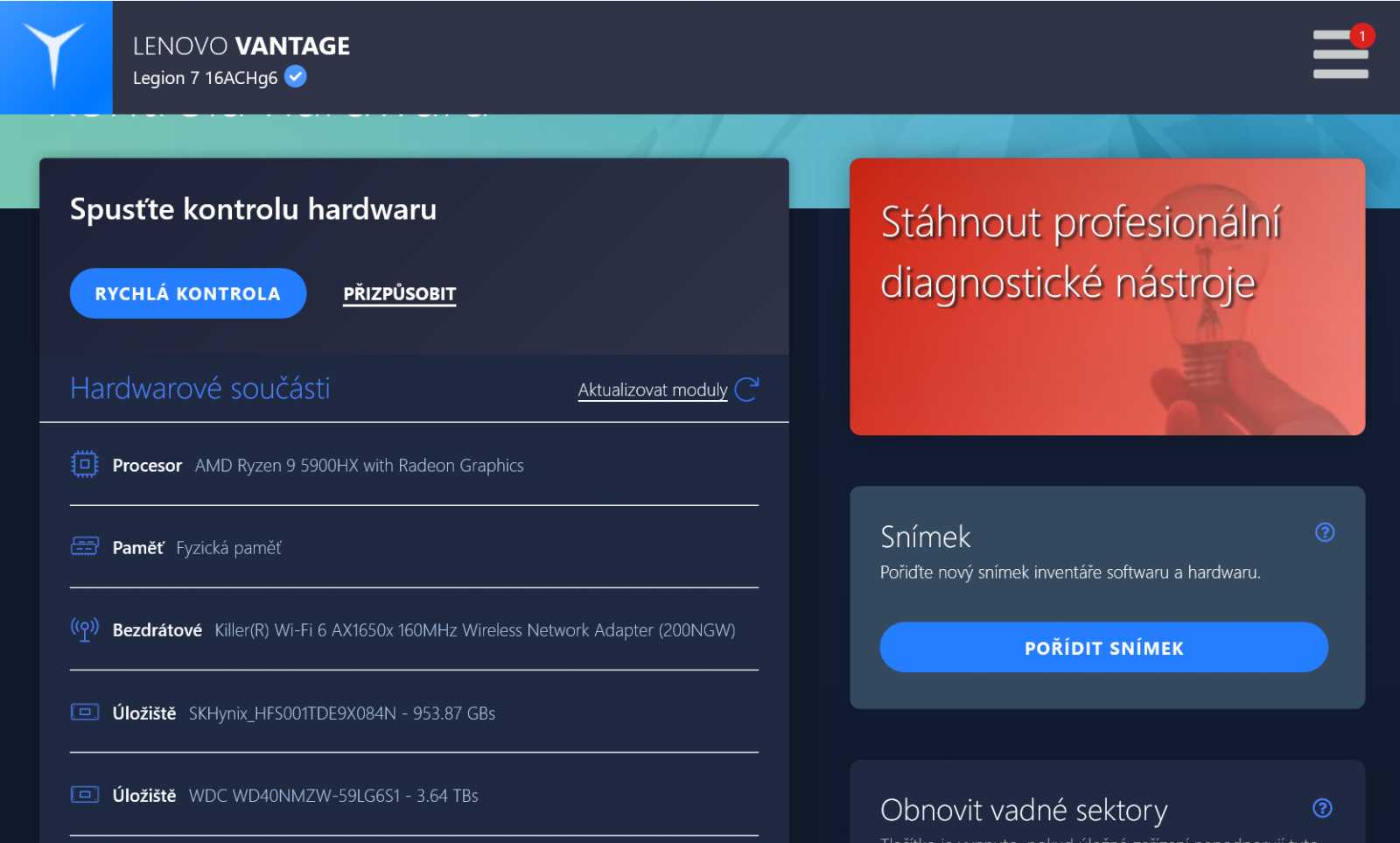Click the memory module icon
1400x843 pixels.
(85, 547)
